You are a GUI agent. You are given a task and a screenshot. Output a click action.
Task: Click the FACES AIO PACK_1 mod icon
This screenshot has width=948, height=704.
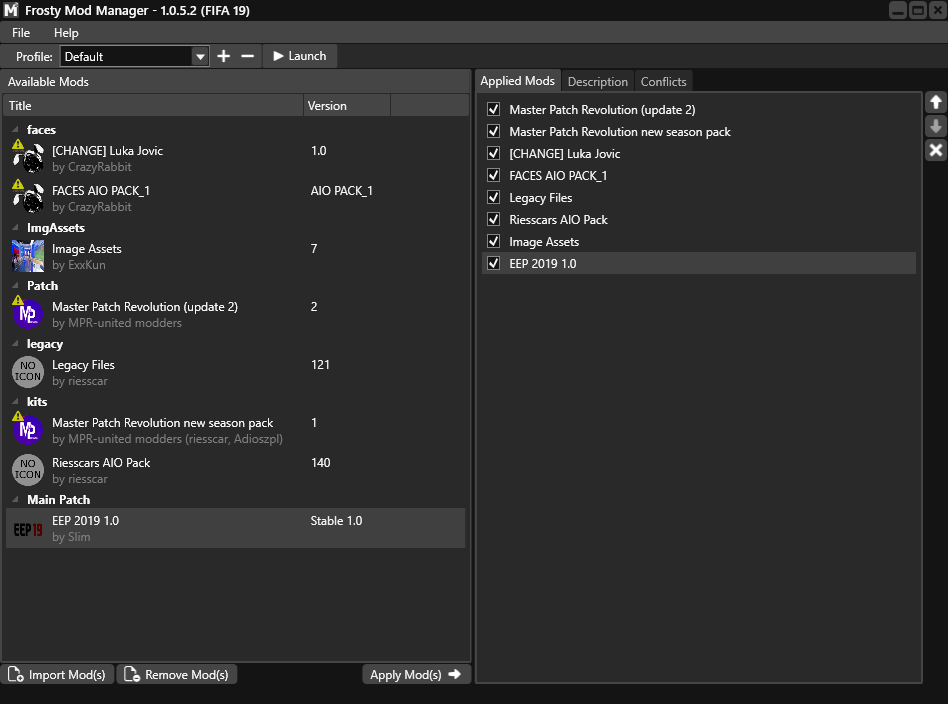[x=28, y=198]
